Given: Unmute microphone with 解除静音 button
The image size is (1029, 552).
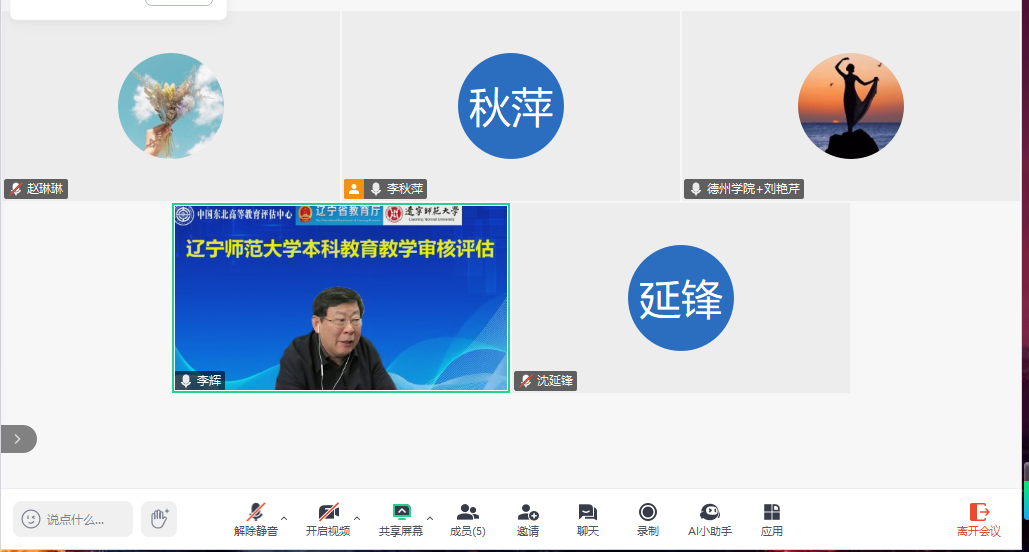Looking at the screenshot, I should 256,519.
